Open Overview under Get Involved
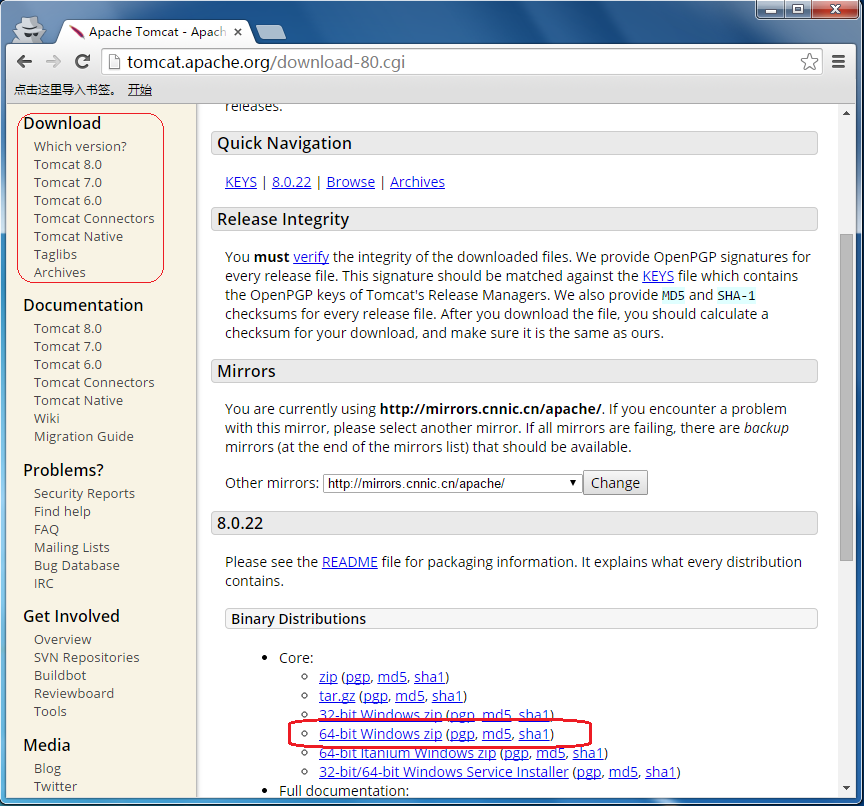Screen dimensions: 864x806 tap(63, 640)
